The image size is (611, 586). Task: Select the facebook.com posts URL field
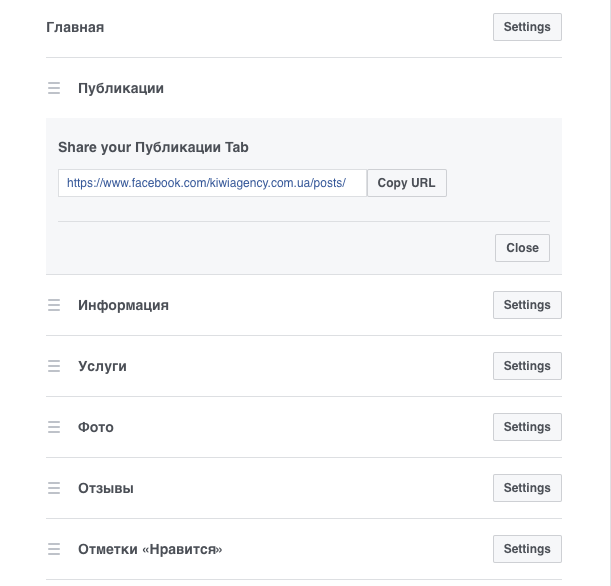212,183
